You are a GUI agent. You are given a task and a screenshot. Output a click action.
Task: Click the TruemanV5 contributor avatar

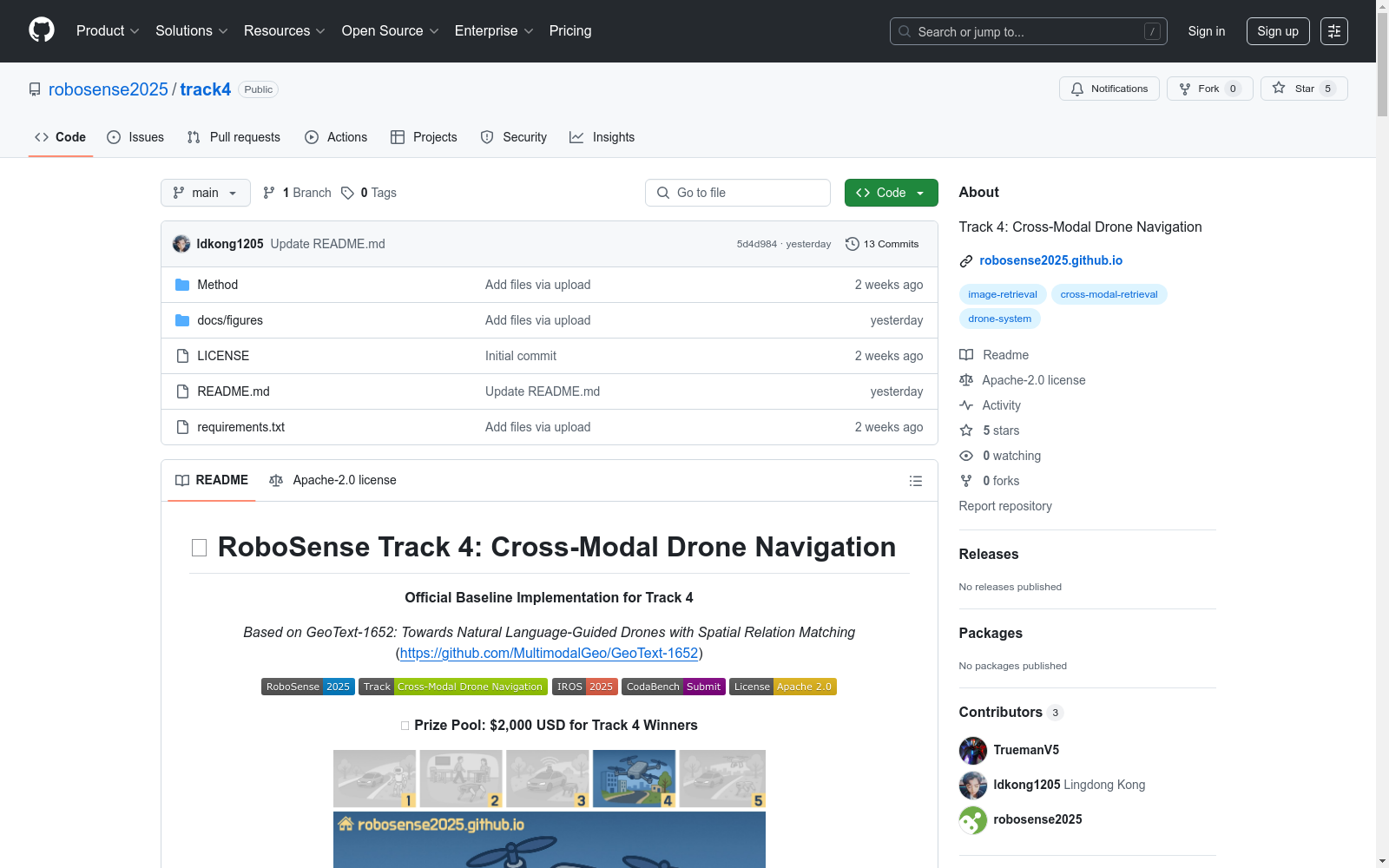[x=973, y=750]
